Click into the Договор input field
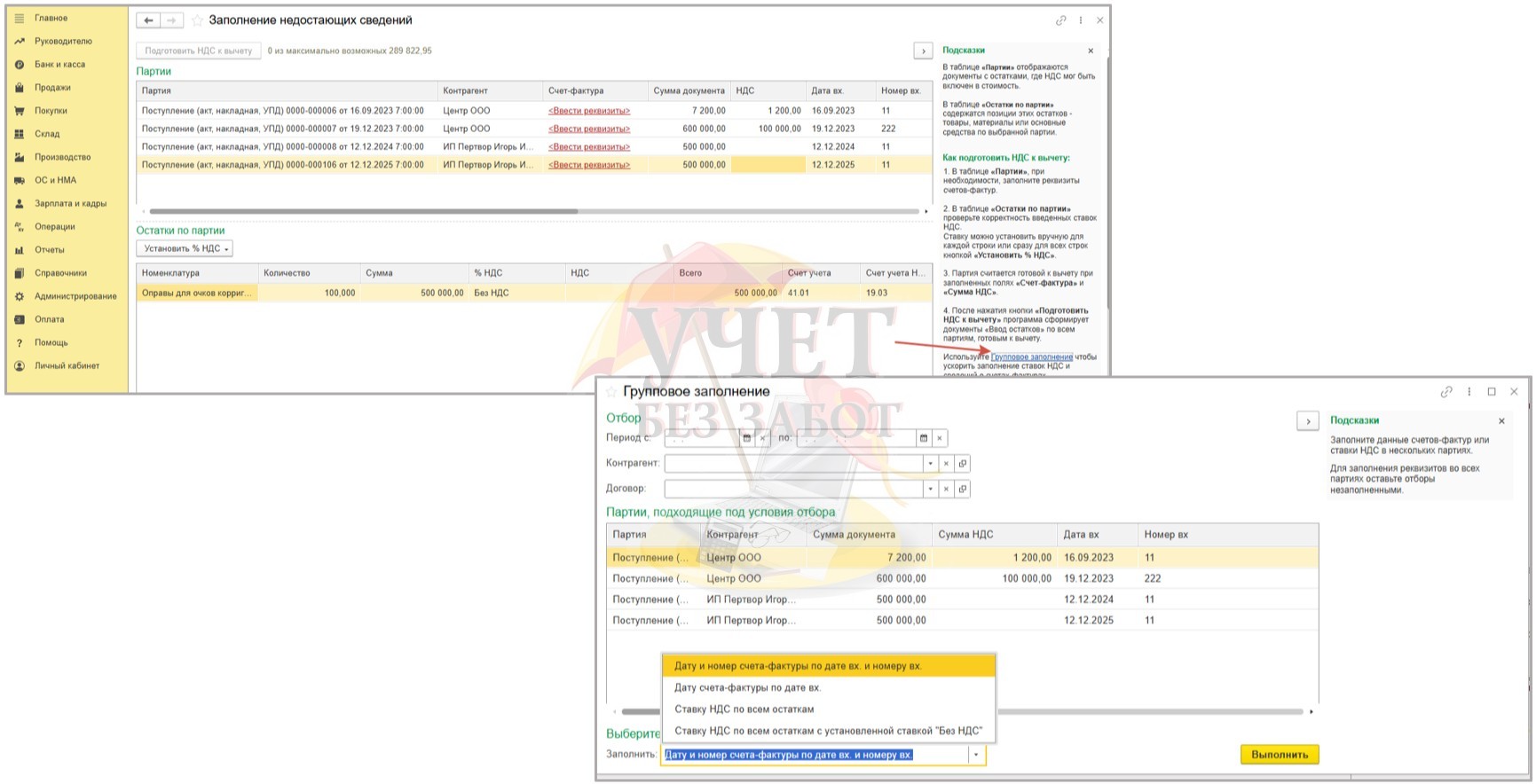The image size is (1536, 784). (794, 489)
